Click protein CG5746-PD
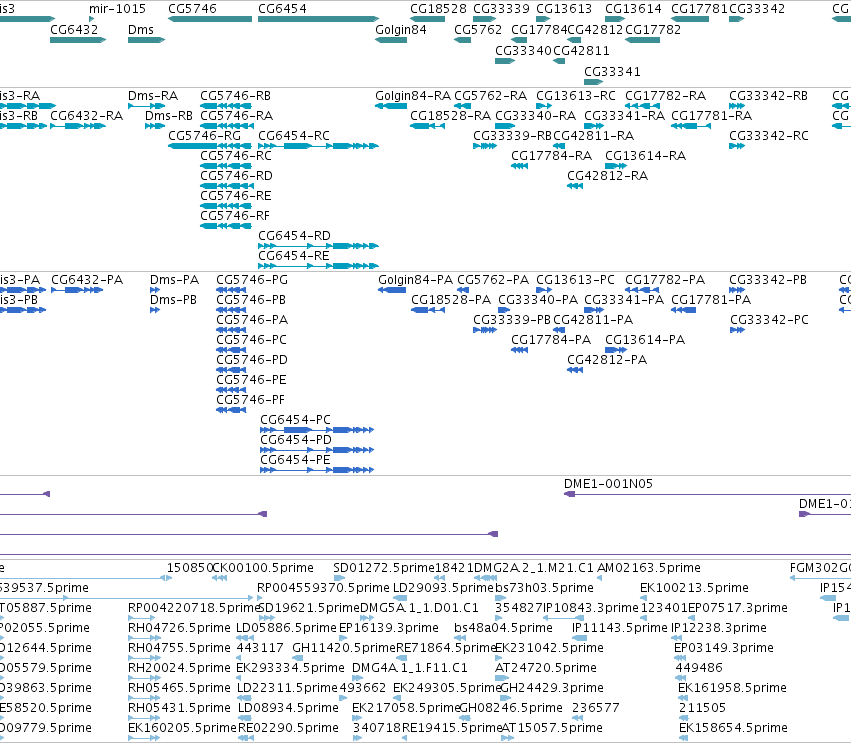The width and height of the screenshot is (851, 743). pyautogui.click(x=231, y=370)
